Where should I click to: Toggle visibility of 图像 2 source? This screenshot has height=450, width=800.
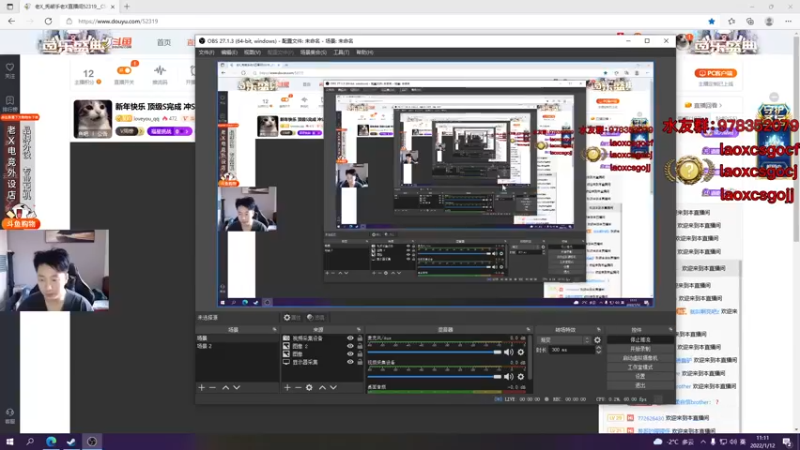pos(350,346)
